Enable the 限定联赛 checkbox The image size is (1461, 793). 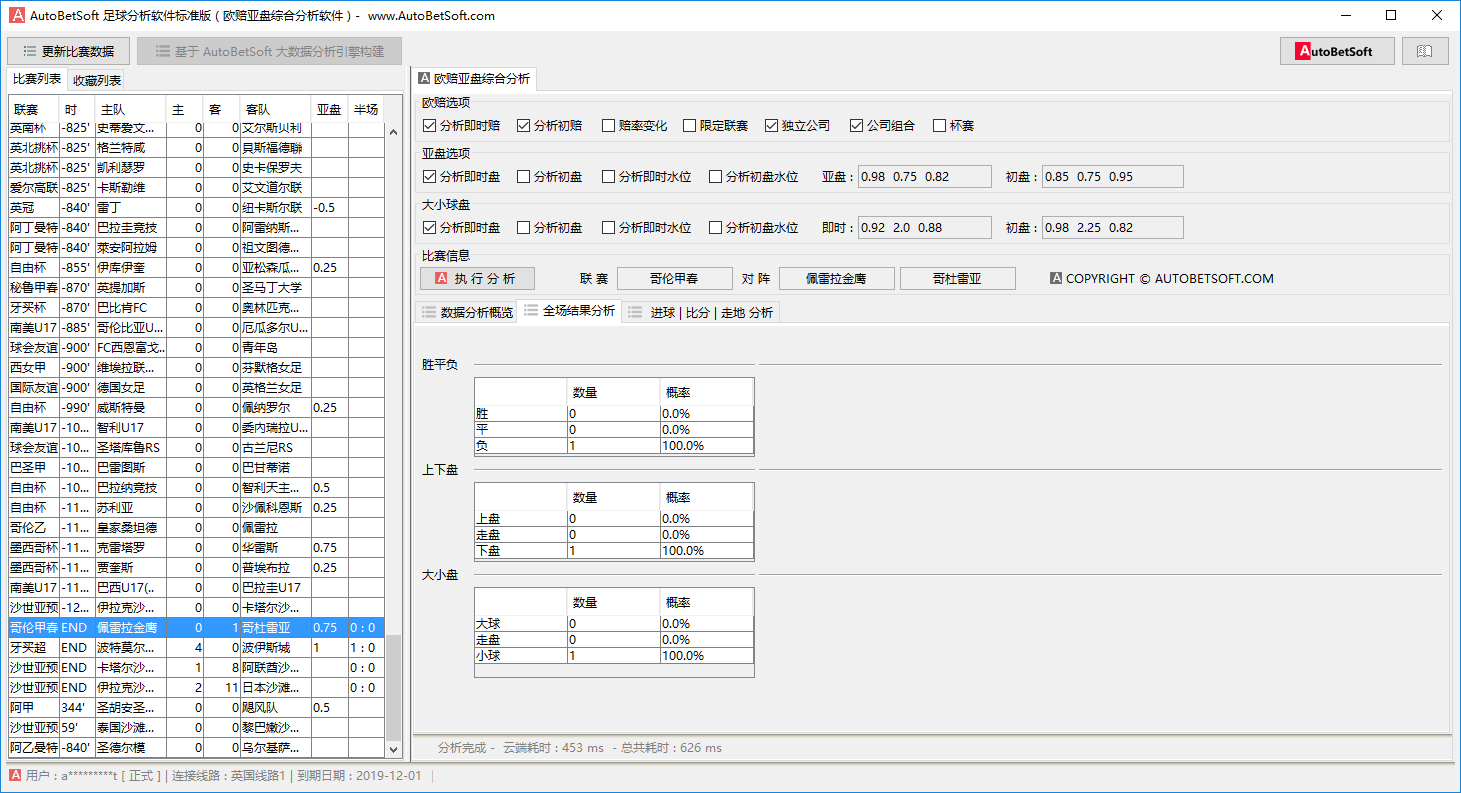tap(690, 126)
